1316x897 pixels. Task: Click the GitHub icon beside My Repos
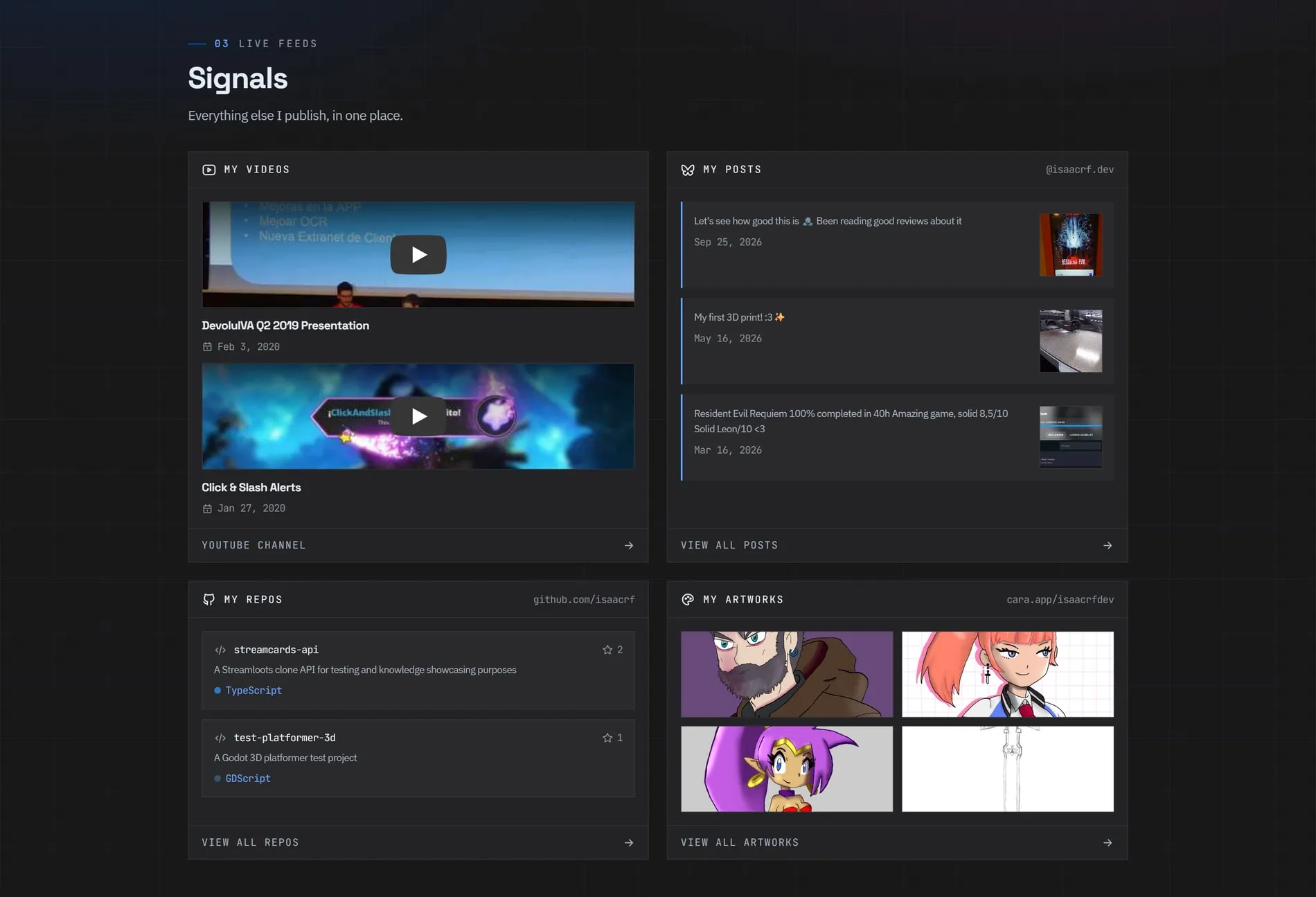(x=208, y=600)
